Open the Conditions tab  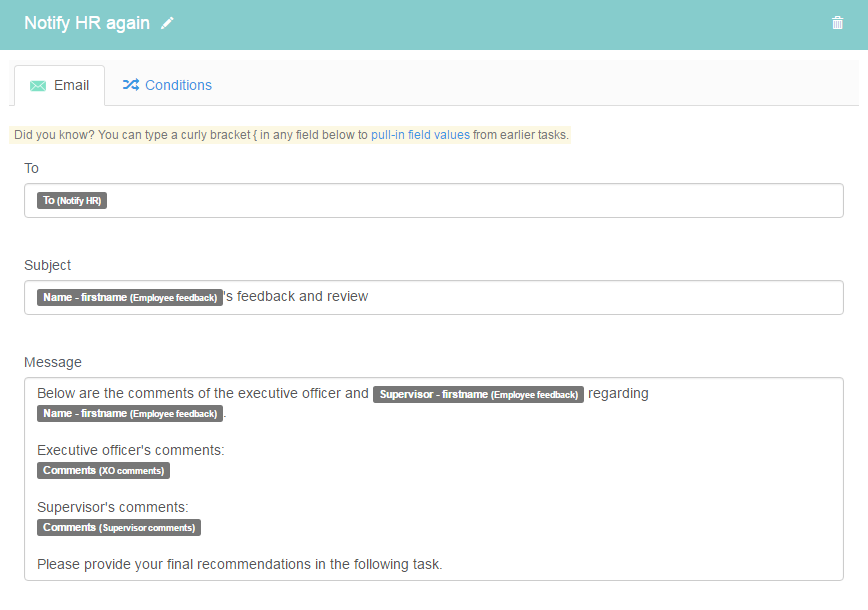coord(167,85)
